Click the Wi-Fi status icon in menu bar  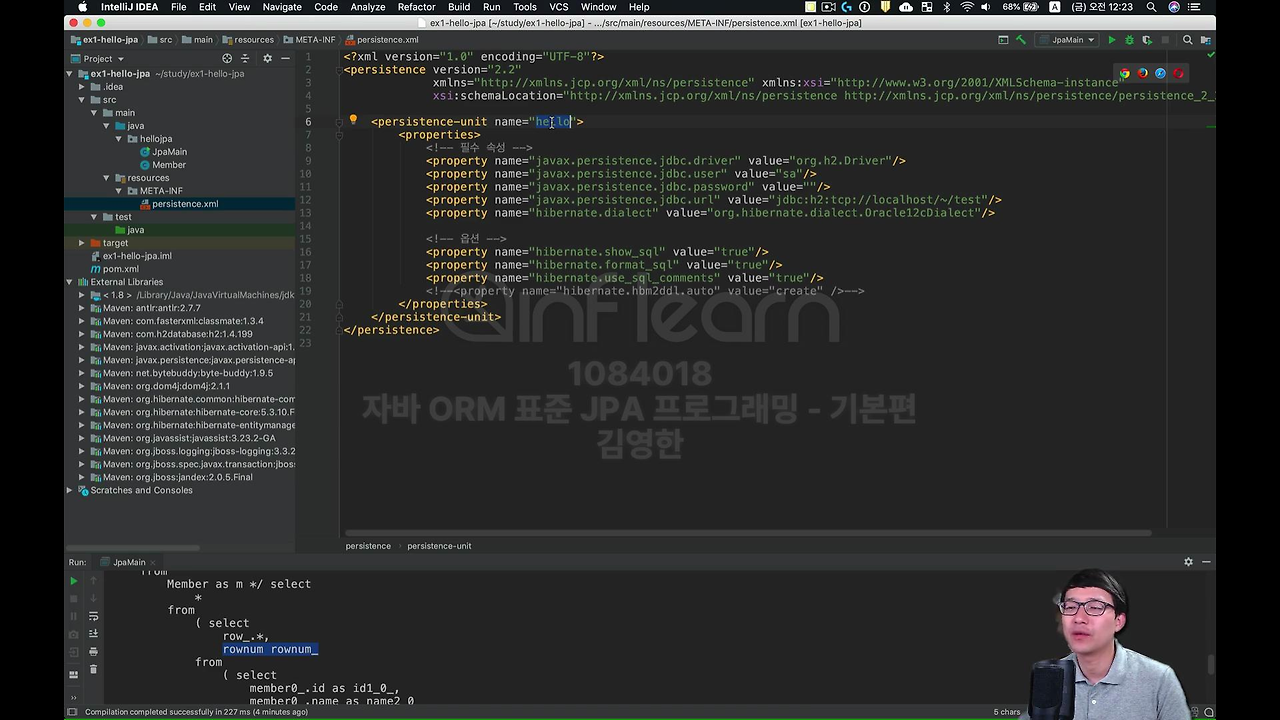tap(967, 7)
